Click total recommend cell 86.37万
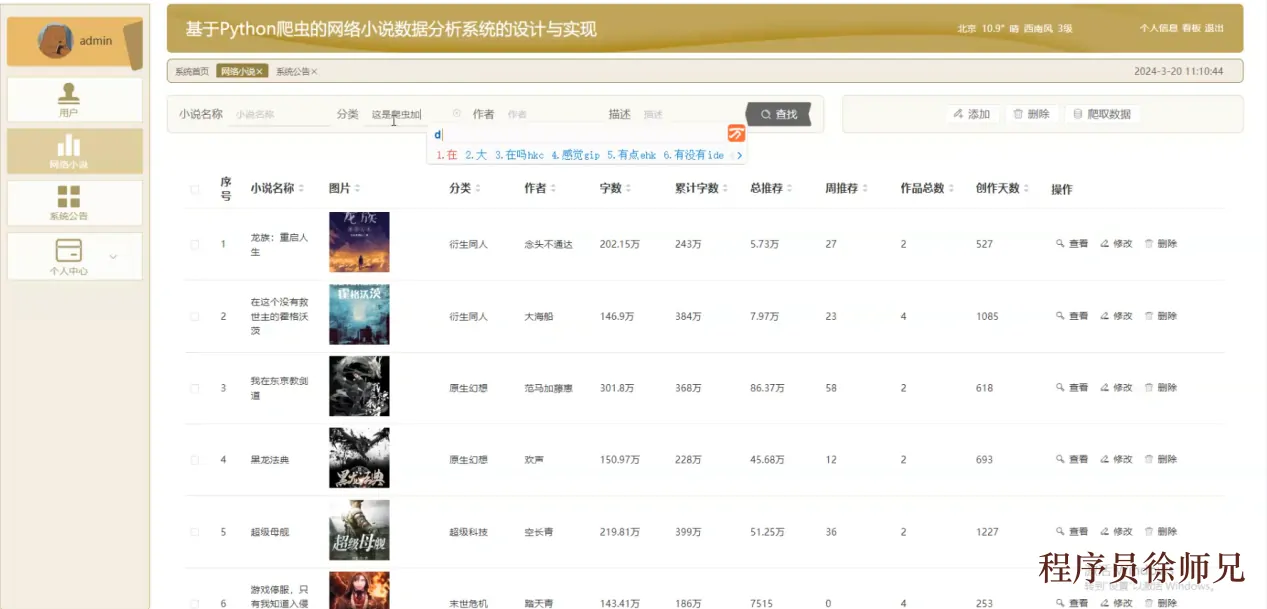The image size is (1267, 609). click(767, 388)
